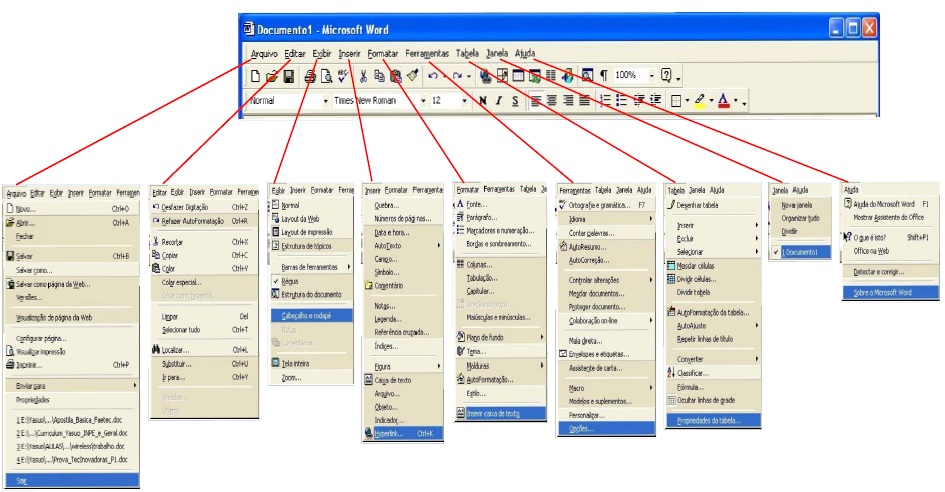The image size is (945, 492).
Task: Center text with the alignment icon
Action: pyautogui.click(x=552, y=101)
